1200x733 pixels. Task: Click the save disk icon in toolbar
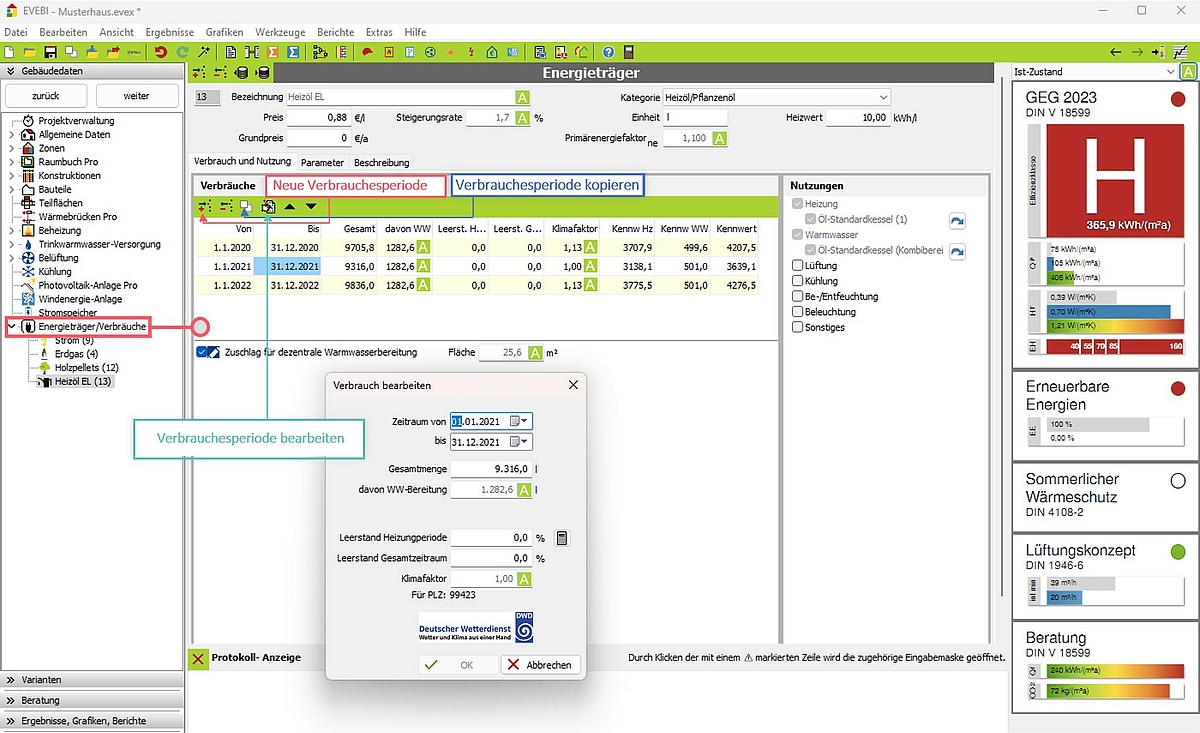(x=50, y=52)
